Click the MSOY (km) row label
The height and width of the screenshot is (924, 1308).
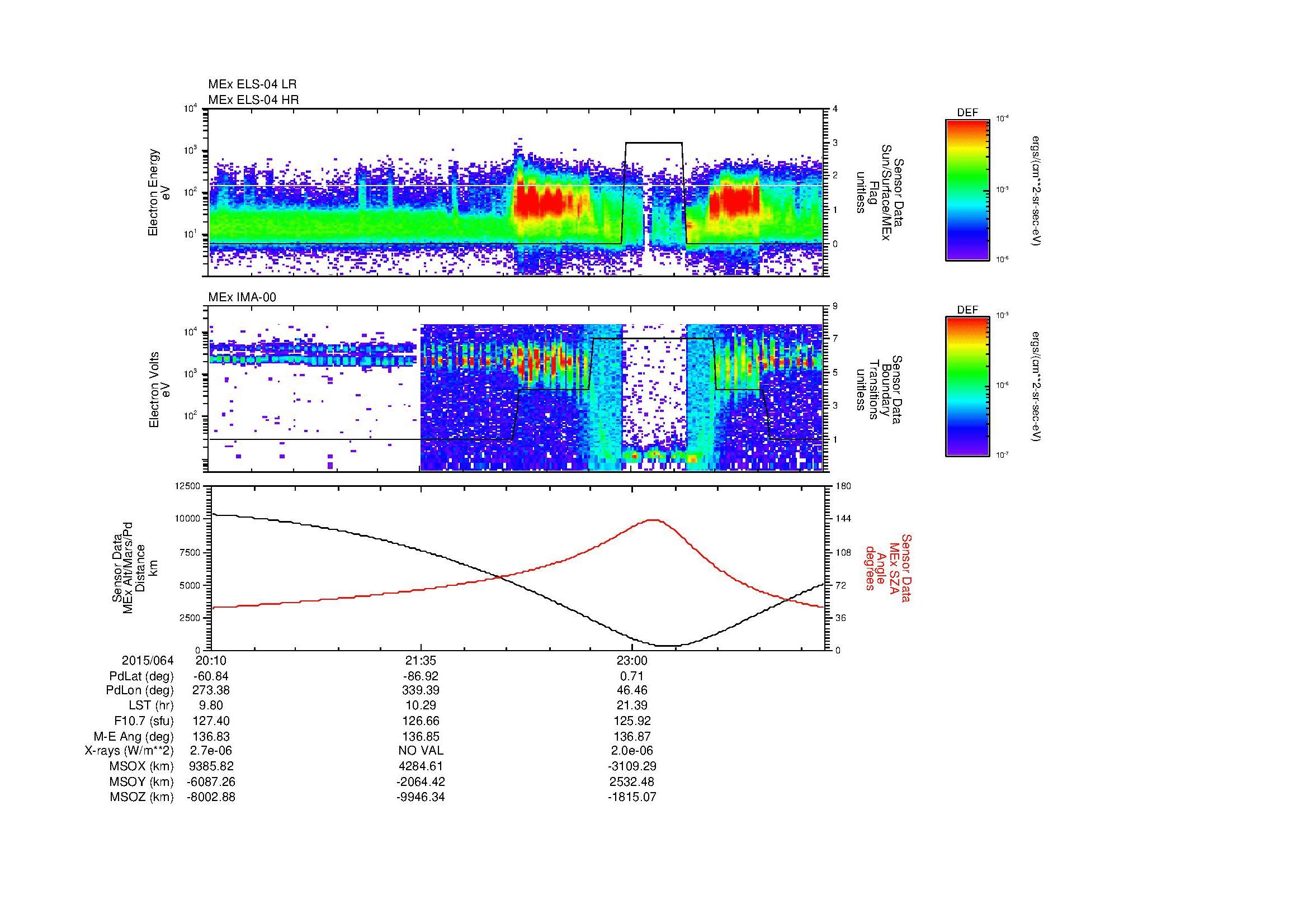pyautogui.click(x=141, y=781)
